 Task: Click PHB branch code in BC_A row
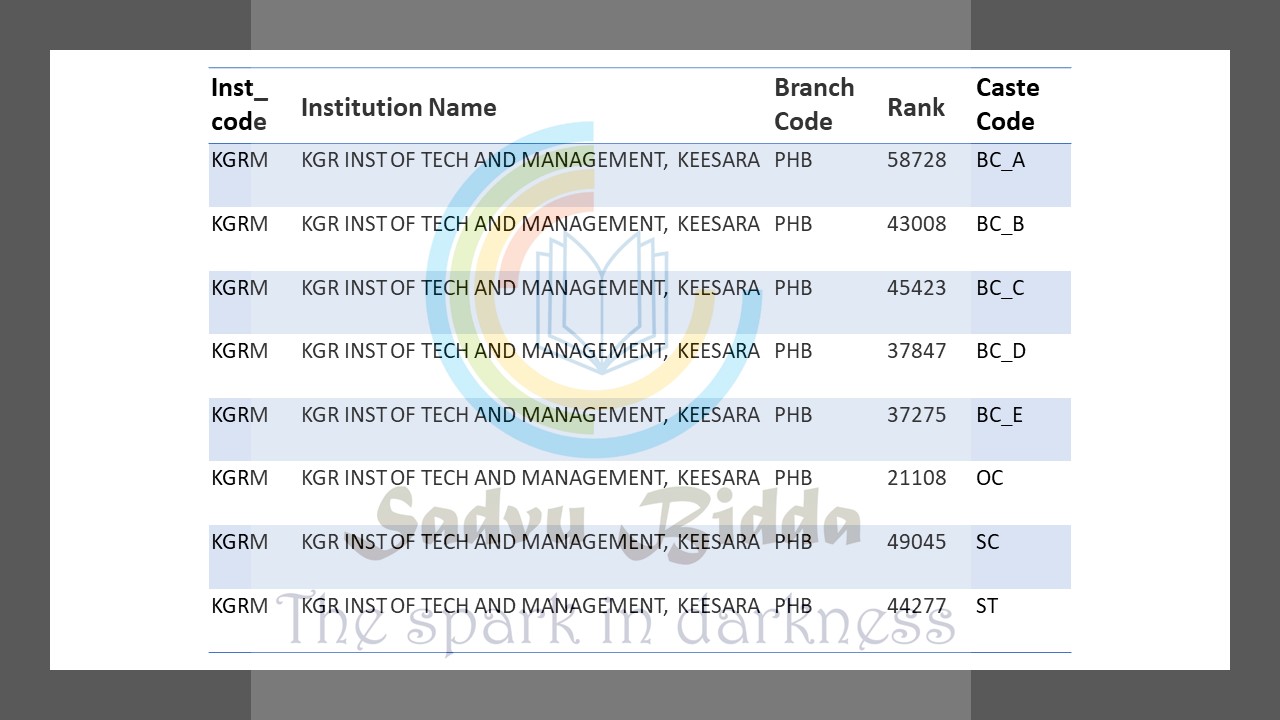(793, 160)
